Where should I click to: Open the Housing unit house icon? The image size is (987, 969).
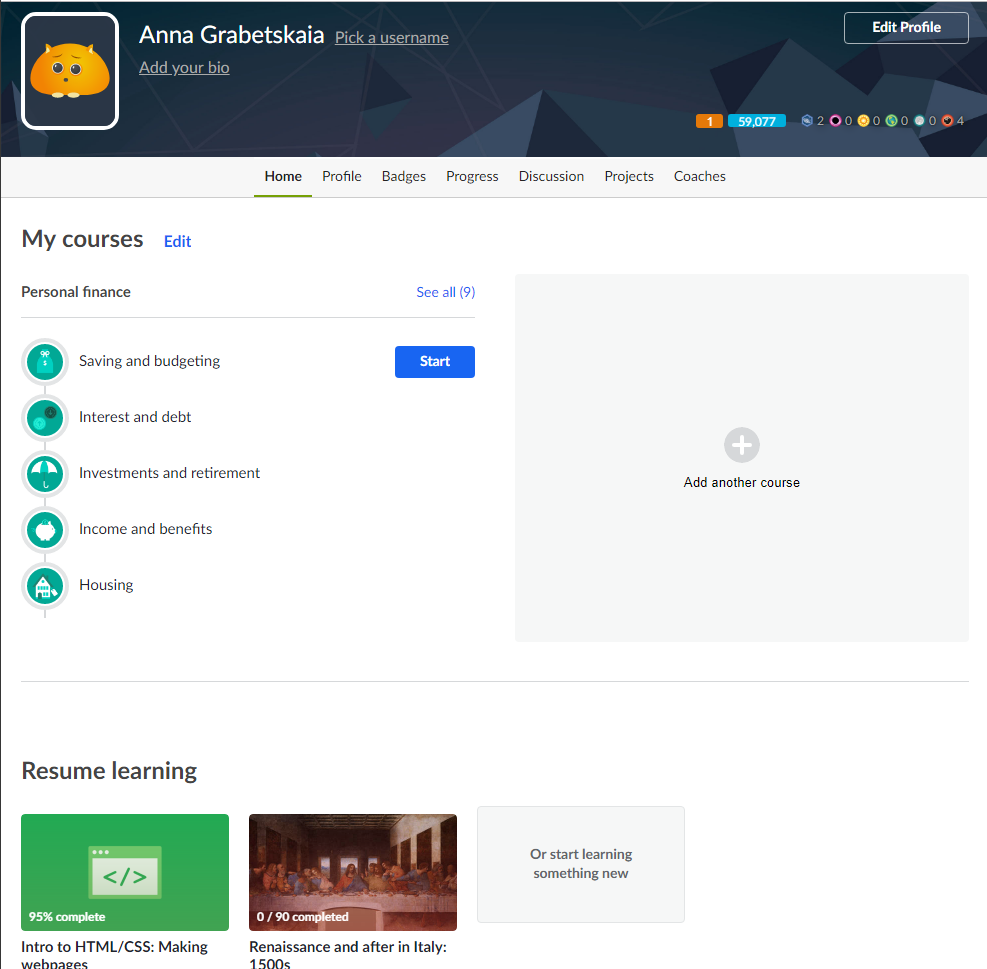[45, 586]
